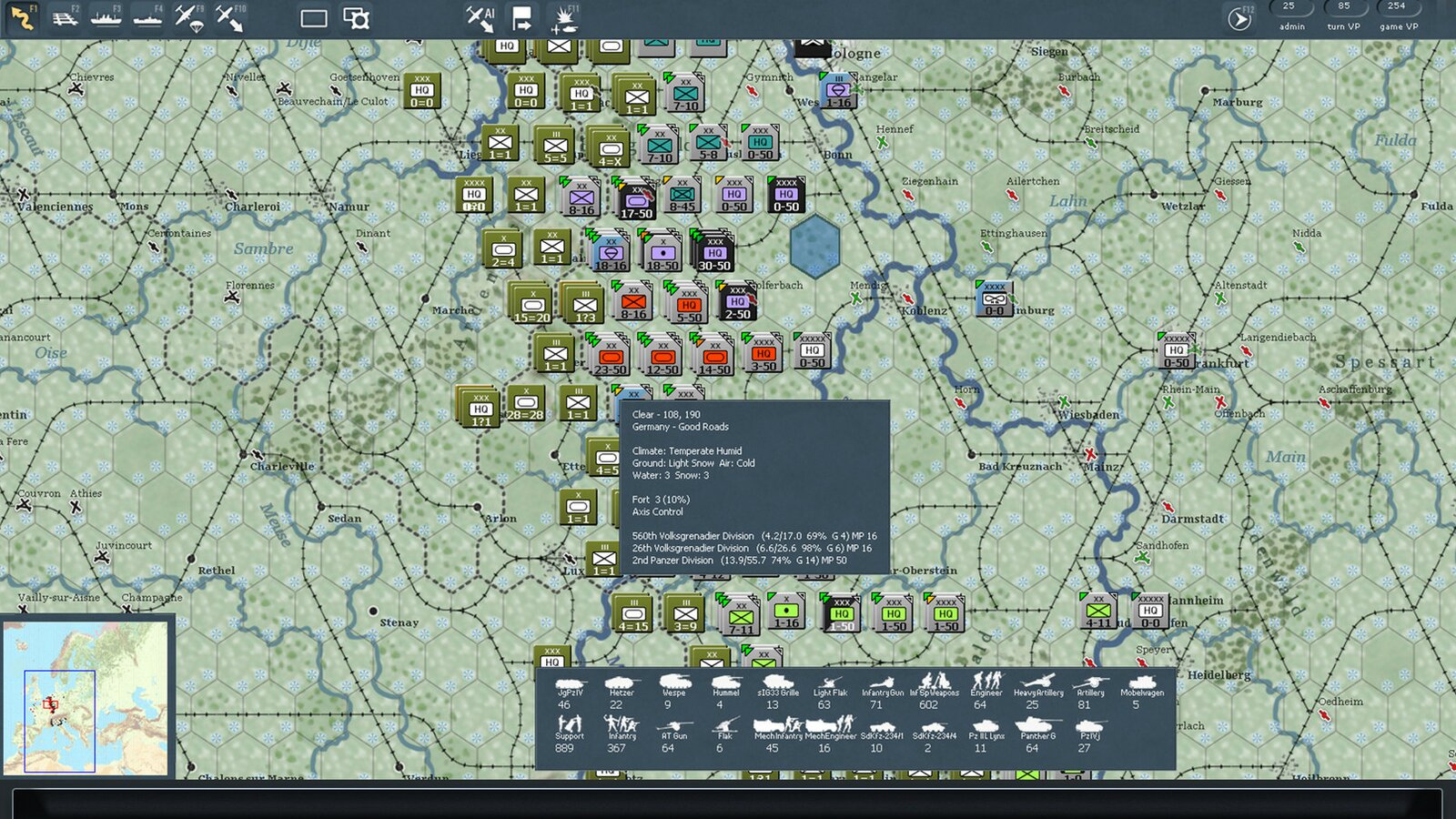This screenshot has width=1456, height=819.
Task: Choose amphibious transport mode (F4)
Action: (x=147, y=18)
